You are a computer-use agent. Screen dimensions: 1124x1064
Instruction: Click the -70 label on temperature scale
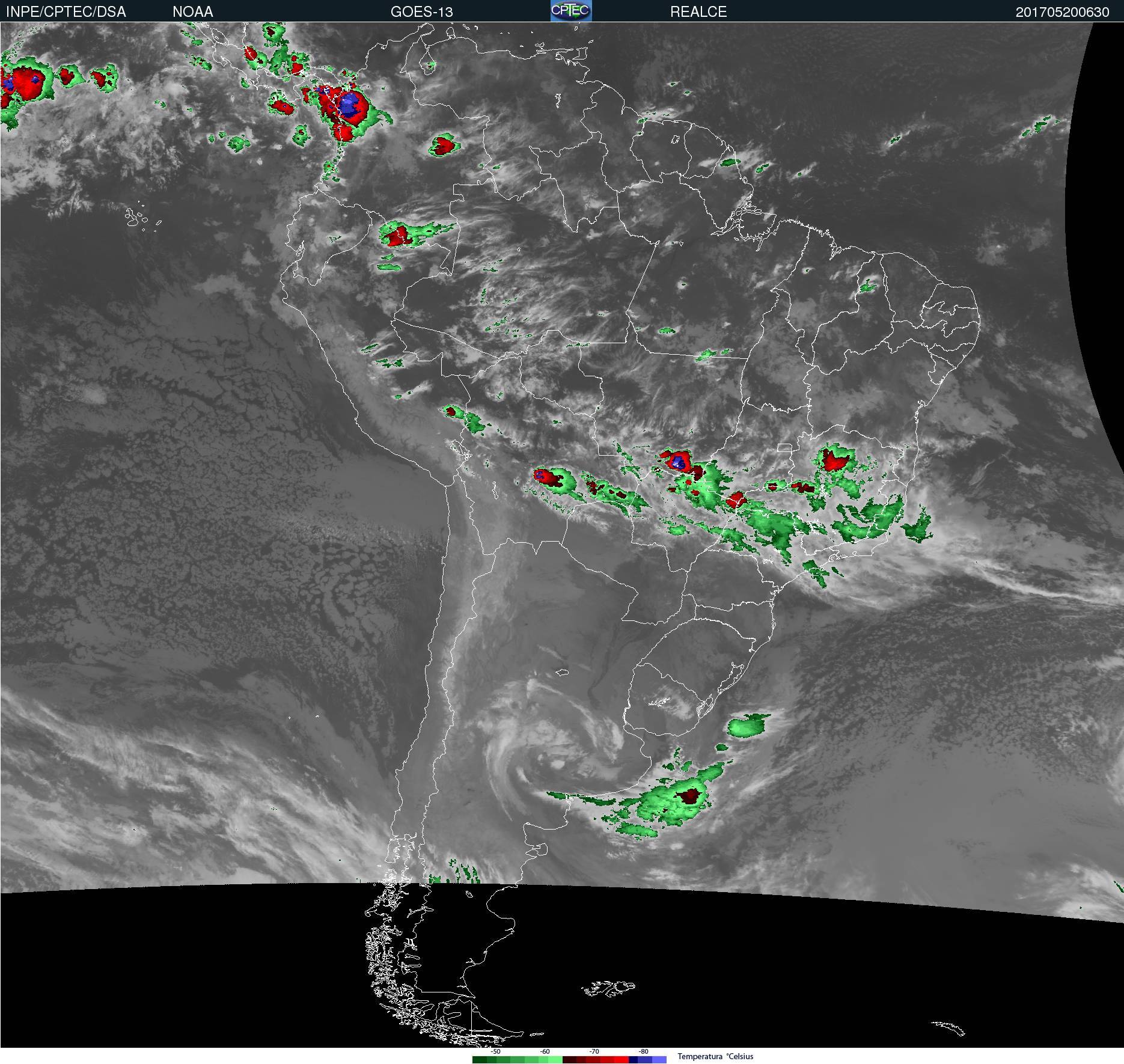click(594, 1051)
